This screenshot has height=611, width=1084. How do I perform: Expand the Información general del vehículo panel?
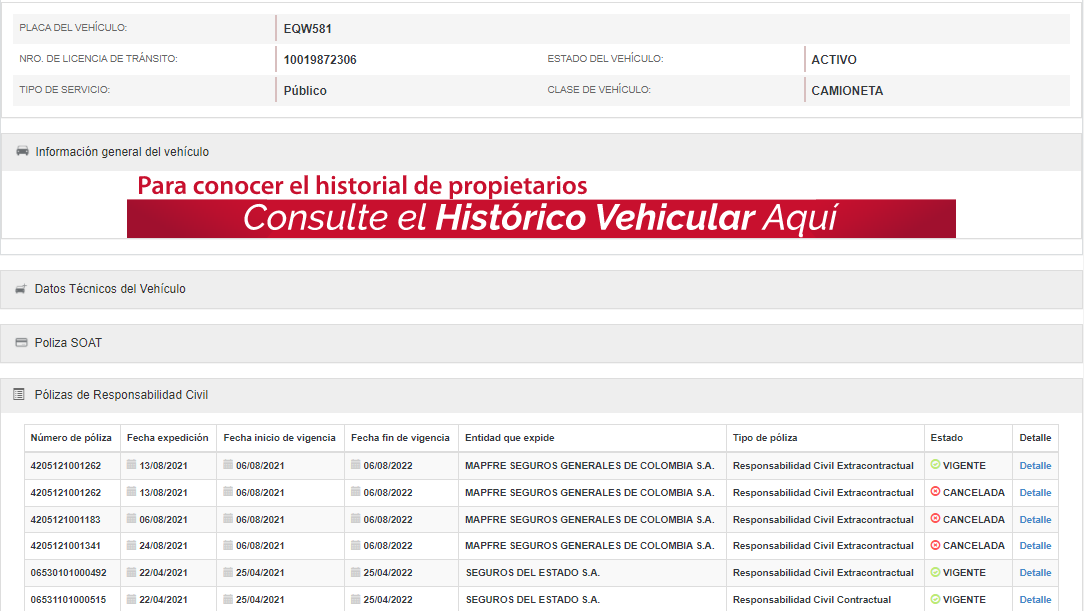pyautogui.click(x=122, y=152)
